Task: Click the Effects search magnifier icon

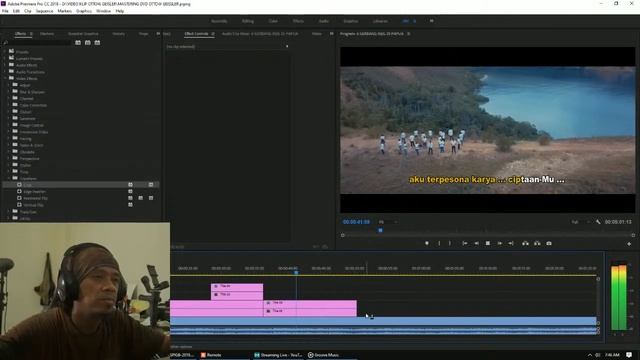Action: 6,42
